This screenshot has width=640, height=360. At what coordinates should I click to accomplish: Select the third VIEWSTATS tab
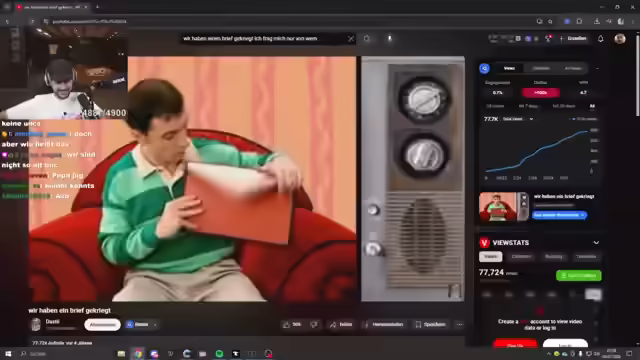tap(553, 257)
